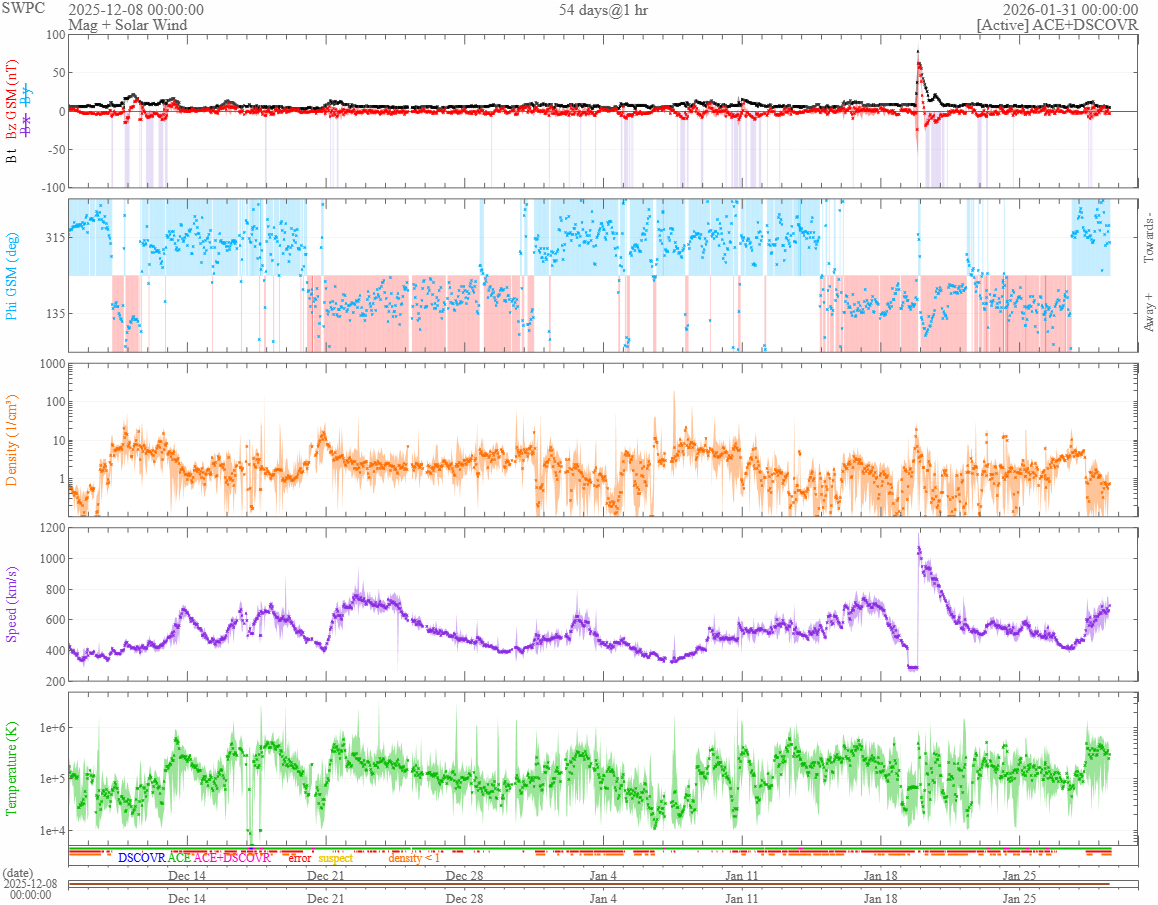
Task: Select the yellow suspect legend entry
Action: click(335, 858)
